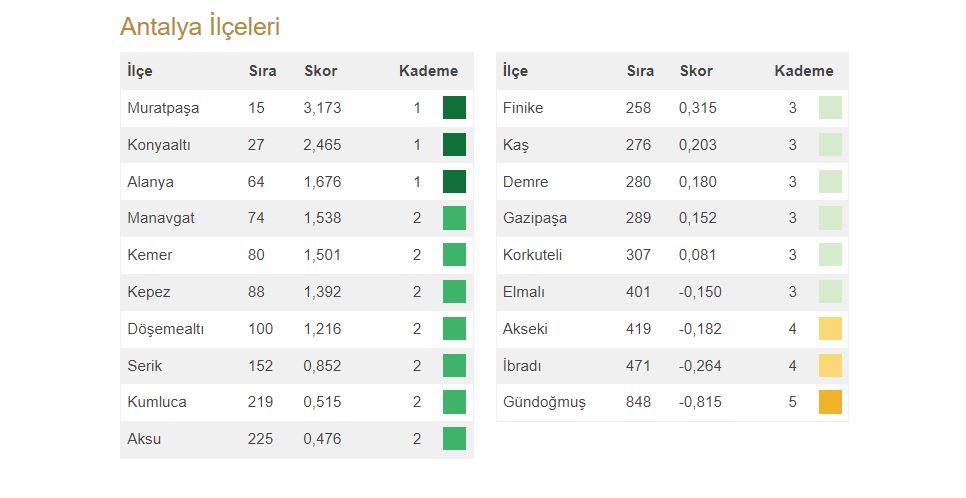
Task: Sort left table by Skor header
Action: (x=321, y=71)
